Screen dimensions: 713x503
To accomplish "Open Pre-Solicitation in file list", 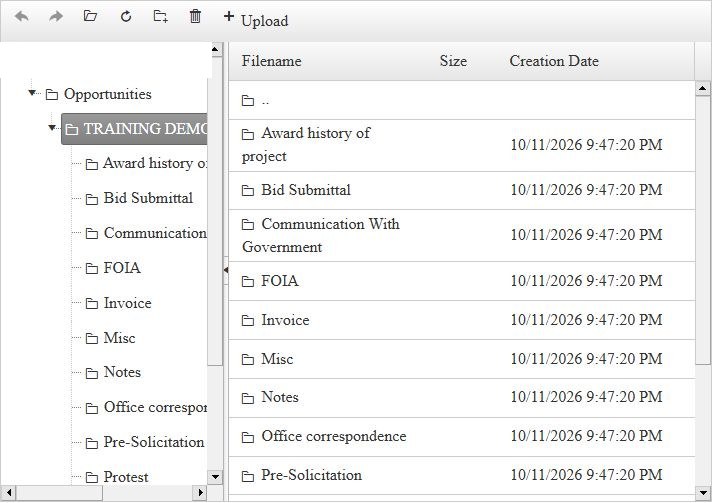I will pyautogui.click(x=462, y=476).
